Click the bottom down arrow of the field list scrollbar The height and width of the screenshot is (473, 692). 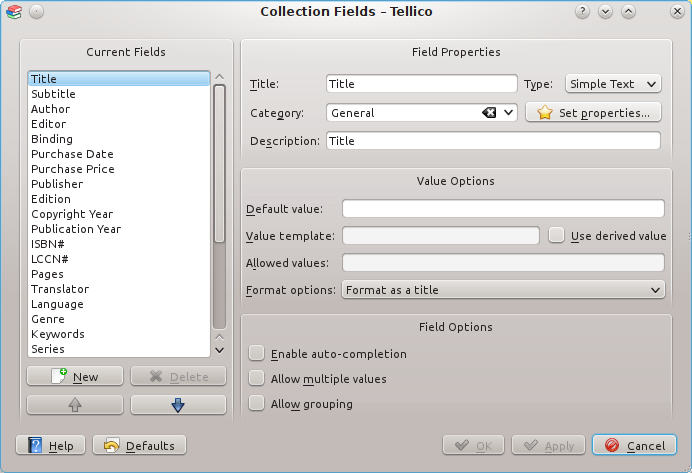[219, 350]
